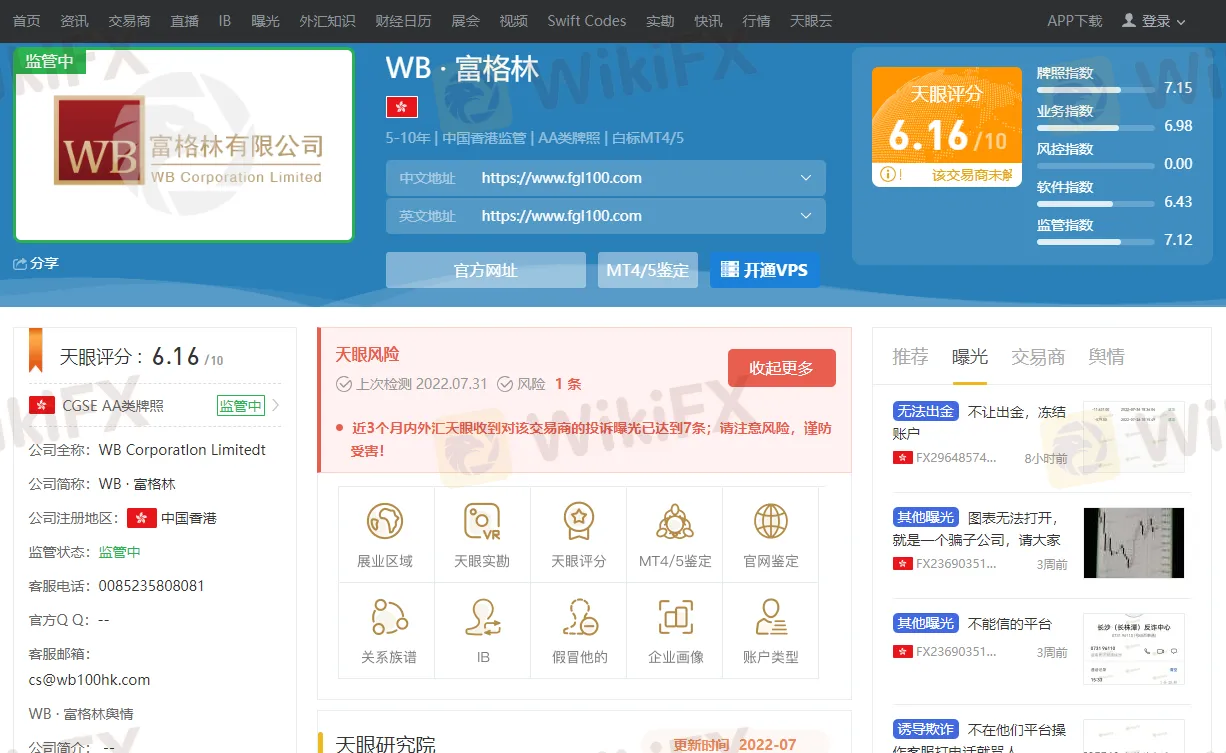Click the VPS server icon in 开通VPS
1226x753 pixels.
pos(729,270)
